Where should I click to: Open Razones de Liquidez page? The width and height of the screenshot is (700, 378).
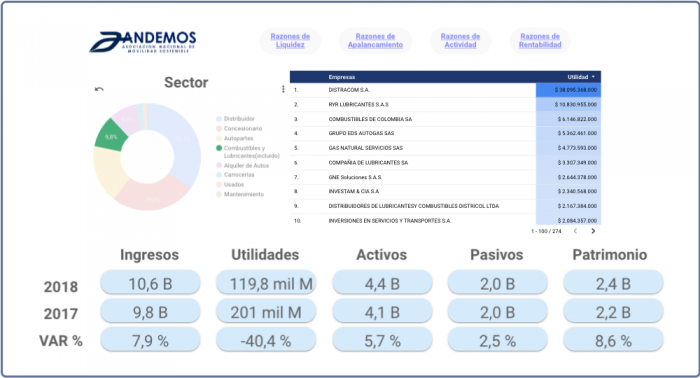click(x=290, y=41)
